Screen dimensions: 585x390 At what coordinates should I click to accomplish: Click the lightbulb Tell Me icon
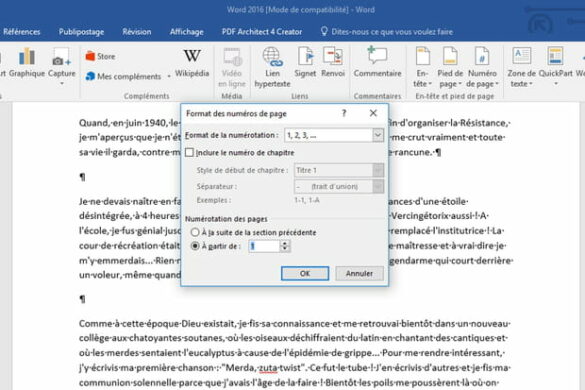[324, 31]
